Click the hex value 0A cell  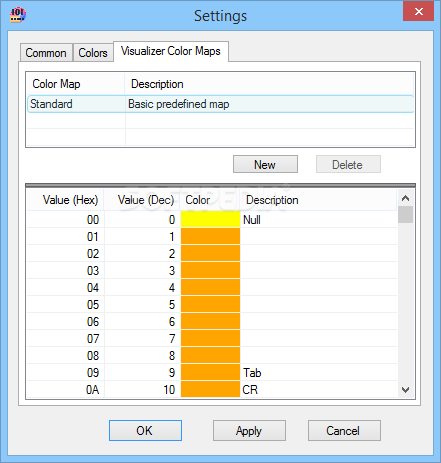65,389
